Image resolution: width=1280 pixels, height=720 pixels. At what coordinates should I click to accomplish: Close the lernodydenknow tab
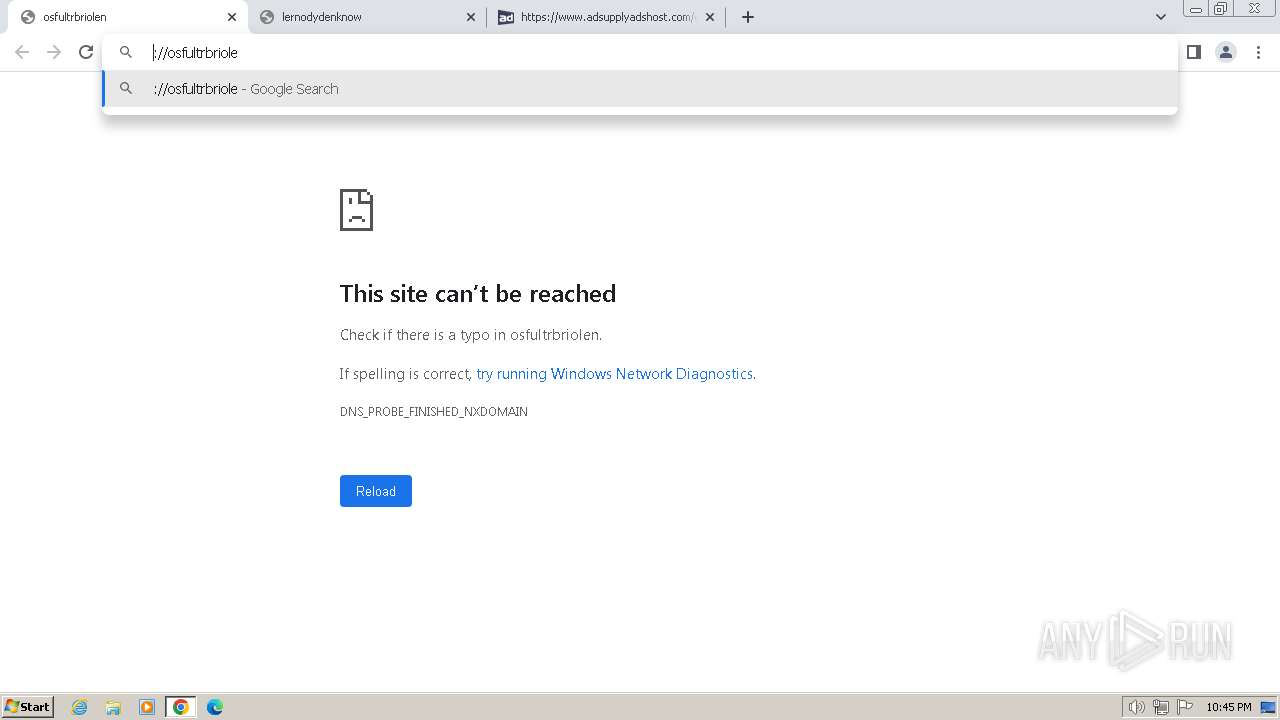(x=471, y=17)
